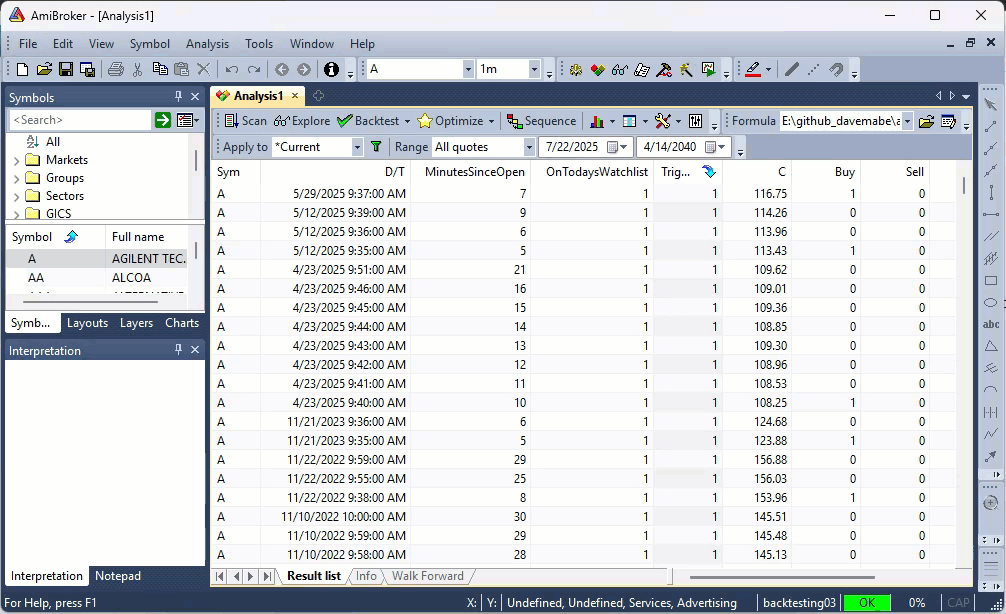The image size is (1006, 614).
Task: Open the Analysis menu
Action: click(x=207, y=44)
